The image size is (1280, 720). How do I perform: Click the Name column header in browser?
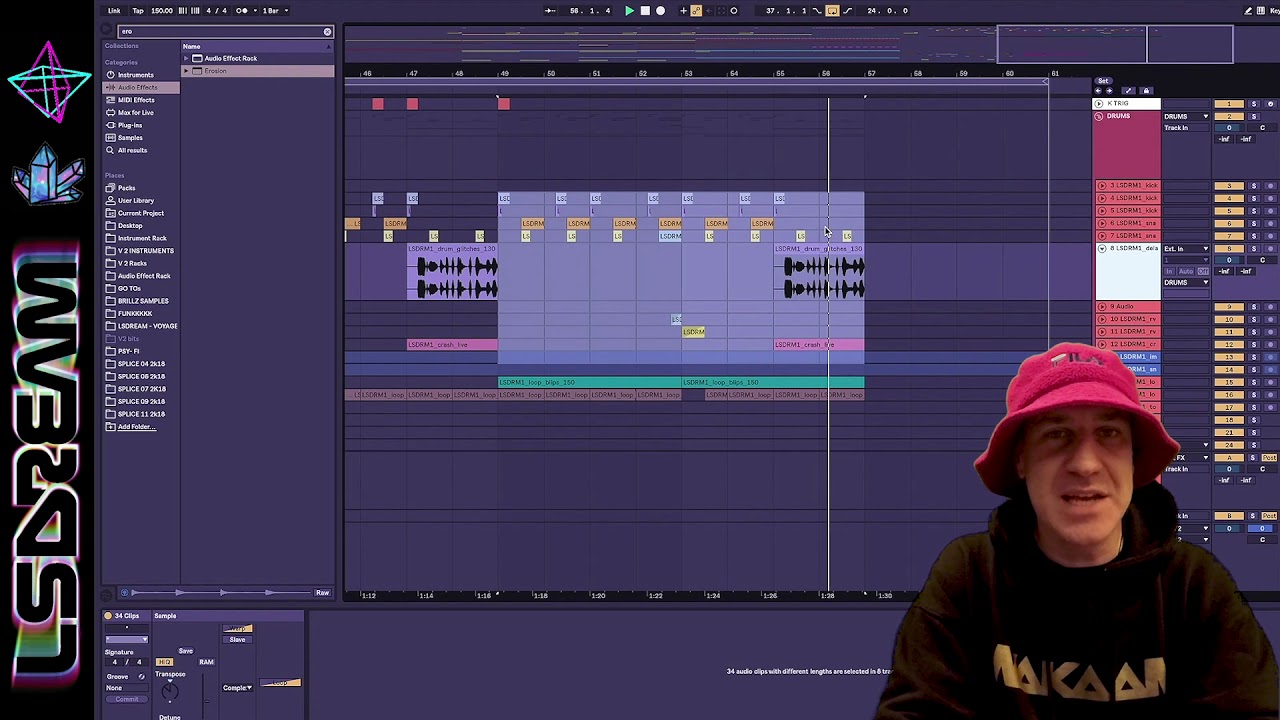257,47
